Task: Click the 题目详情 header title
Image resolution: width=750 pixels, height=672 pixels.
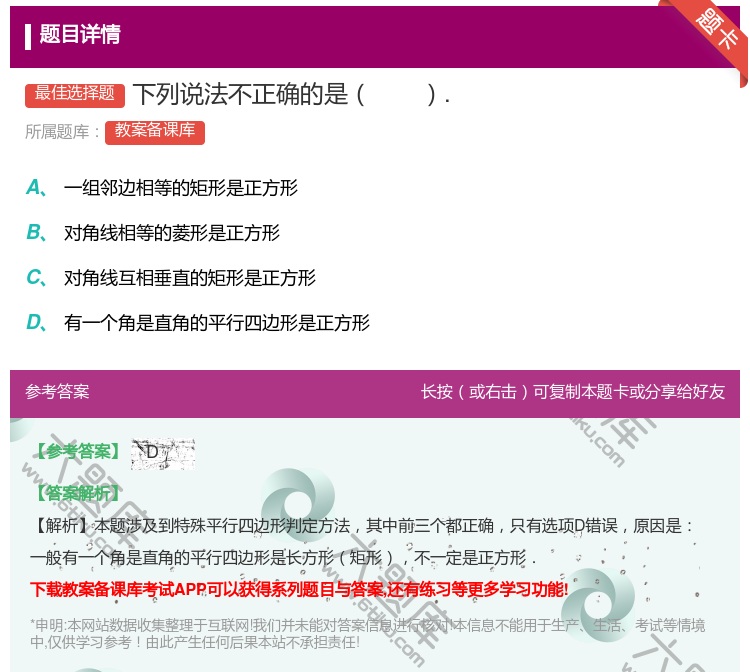Action: pyautogui.click(x=80, y=34)
